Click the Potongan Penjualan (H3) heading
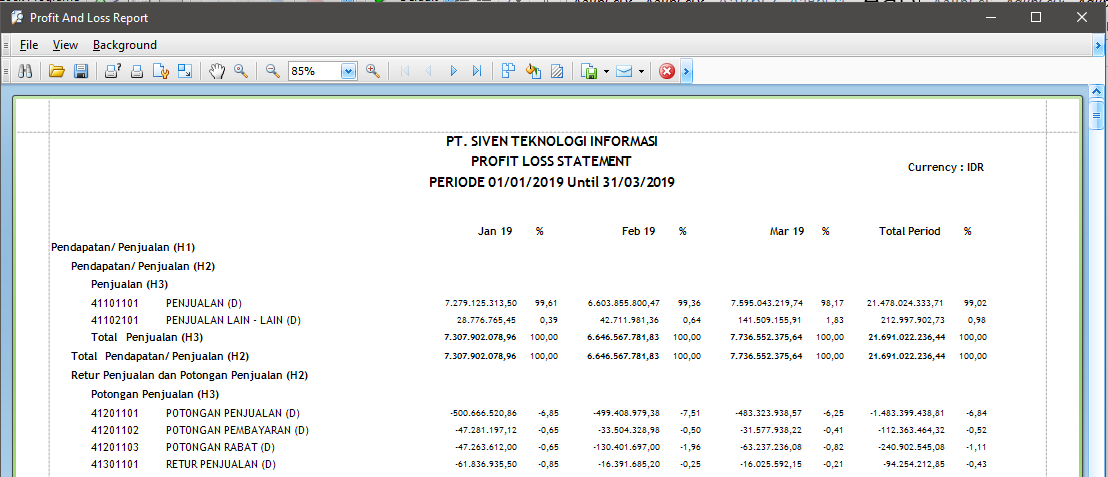 (155, 394)
